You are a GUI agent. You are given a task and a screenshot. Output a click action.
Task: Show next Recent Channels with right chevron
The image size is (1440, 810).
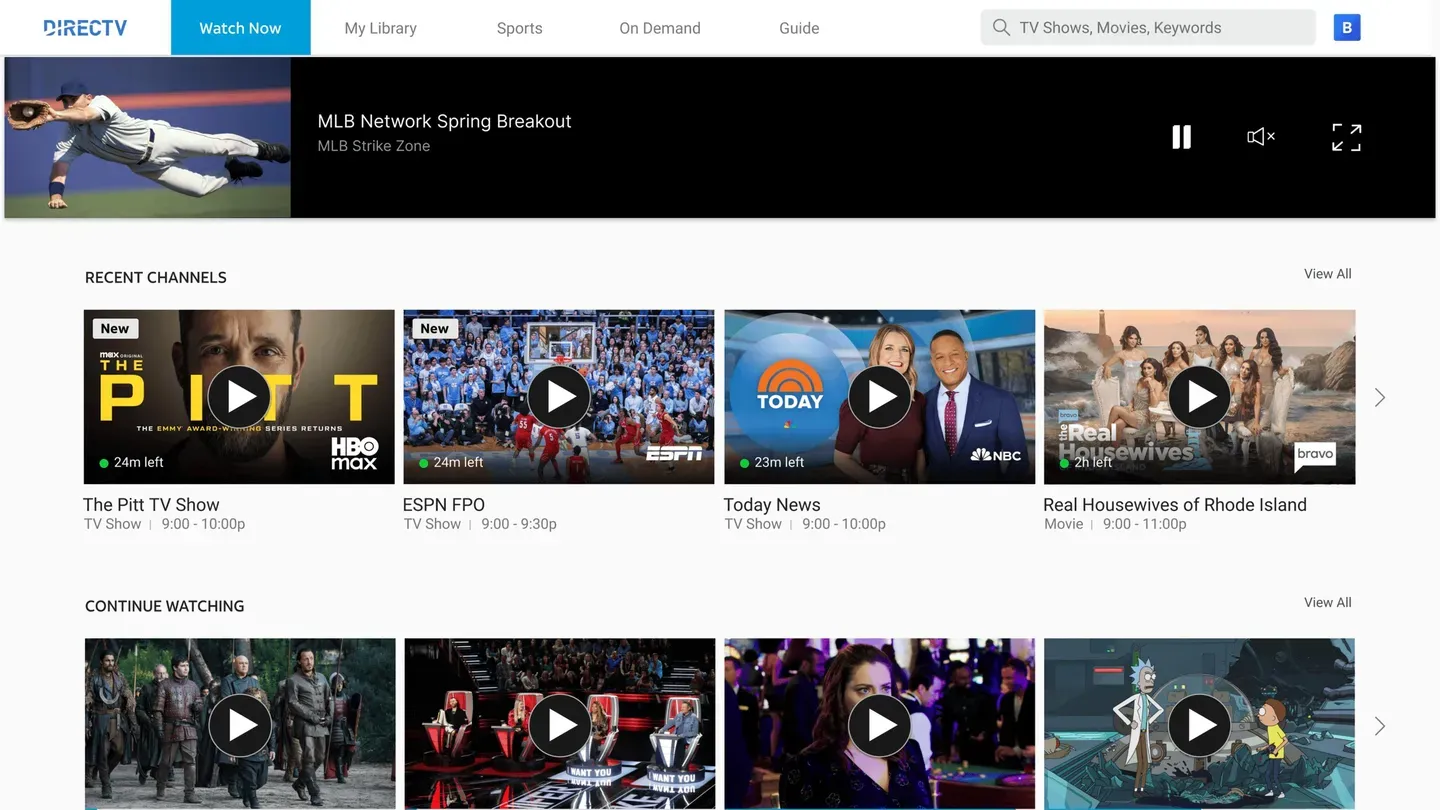[x=1380, y=397]
